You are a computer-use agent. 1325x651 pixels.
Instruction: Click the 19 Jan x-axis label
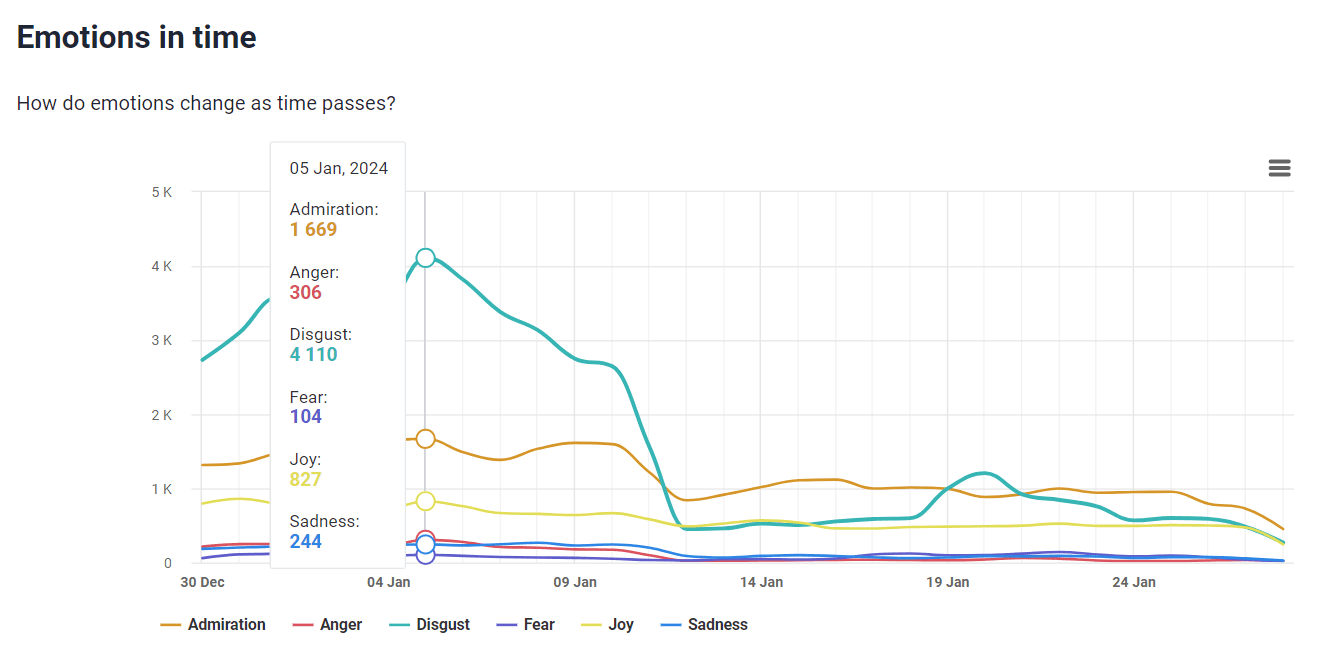947,582
